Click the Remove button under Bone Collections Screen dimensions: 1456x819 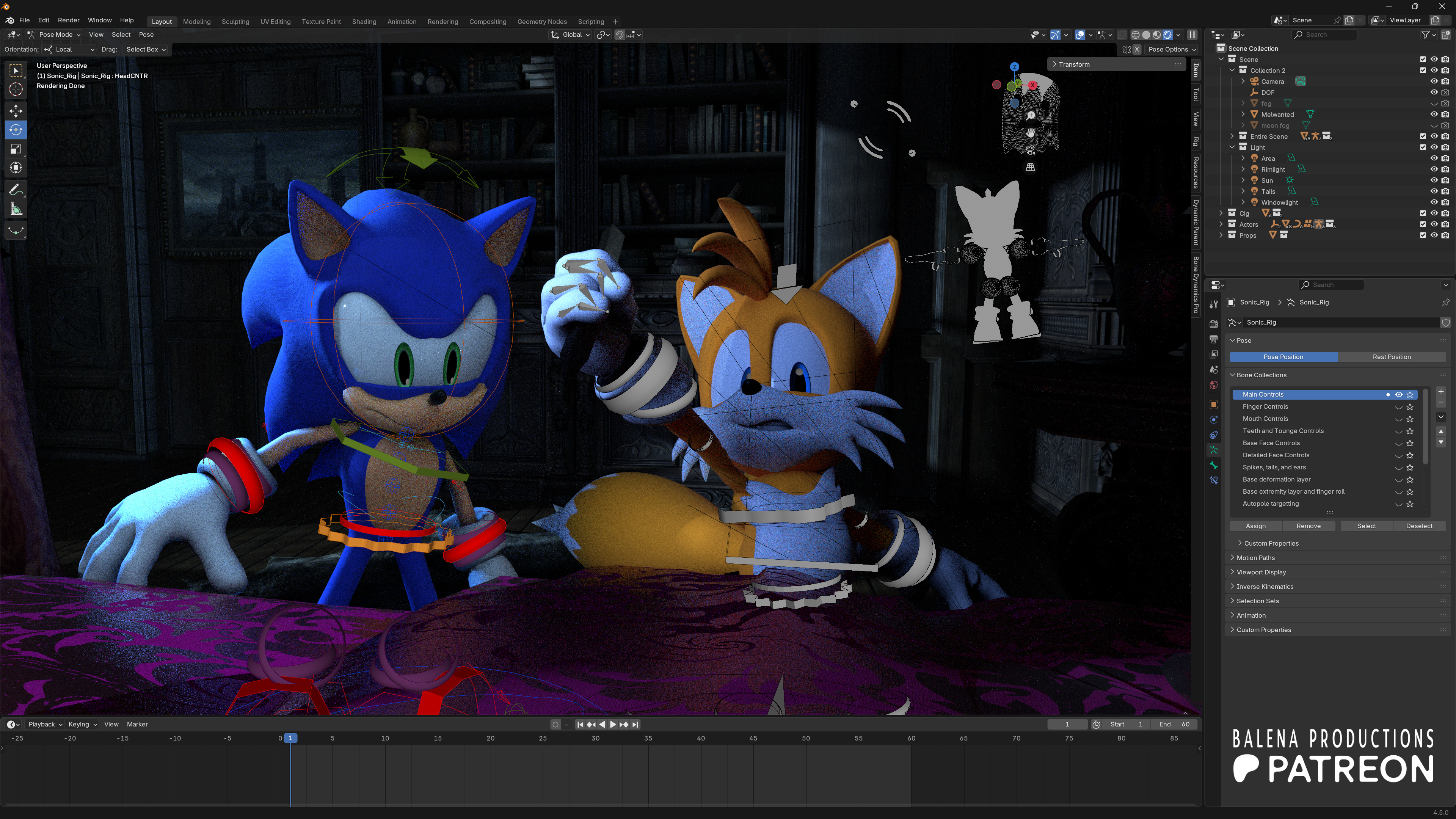[x=1309, y=526]
